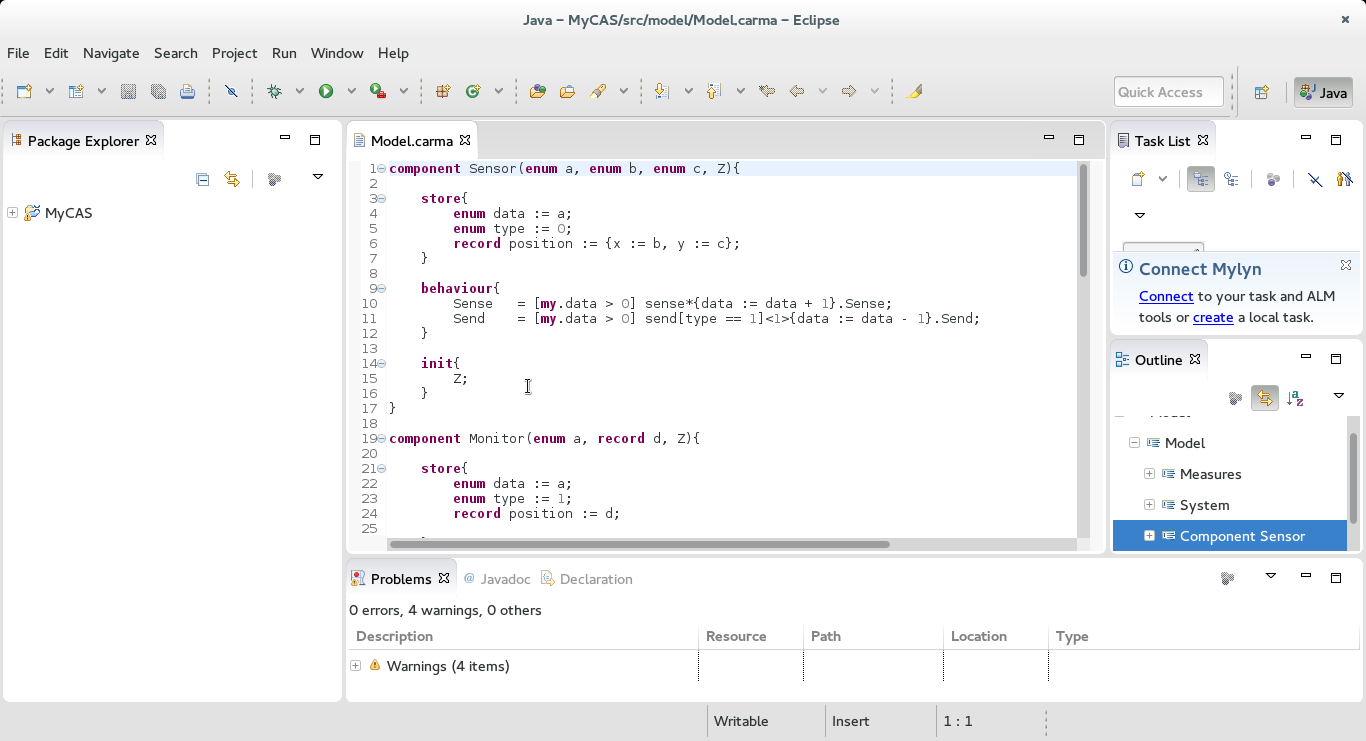Switch to the Javadoc tab
The width and height of the screenshot is (1366, 741).
[497, 579]
